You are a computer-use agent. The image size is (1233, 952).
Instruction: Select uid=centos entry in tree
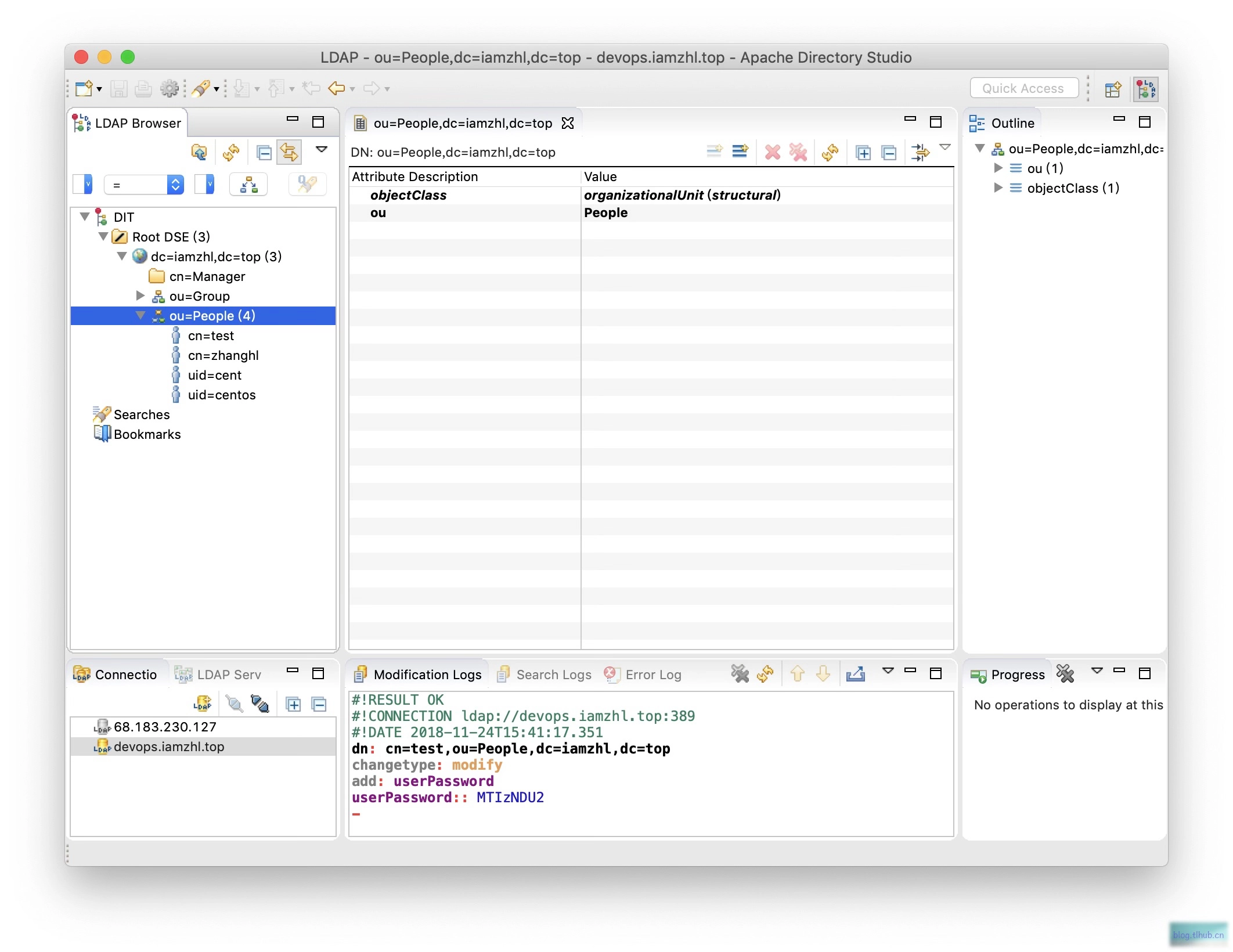point(221,395)
